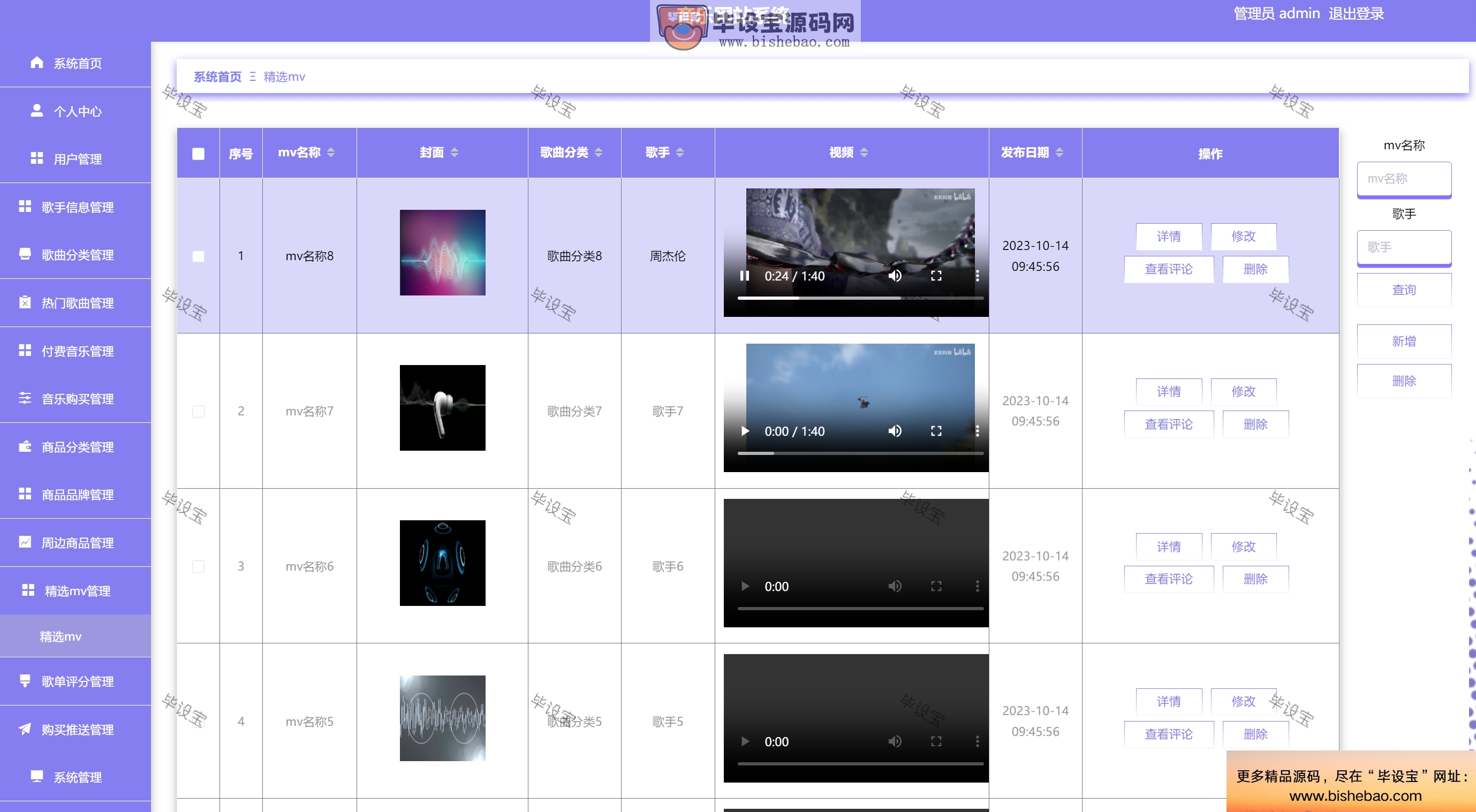
Task: Play the mv名称6 video
Action: click(744, 586)
